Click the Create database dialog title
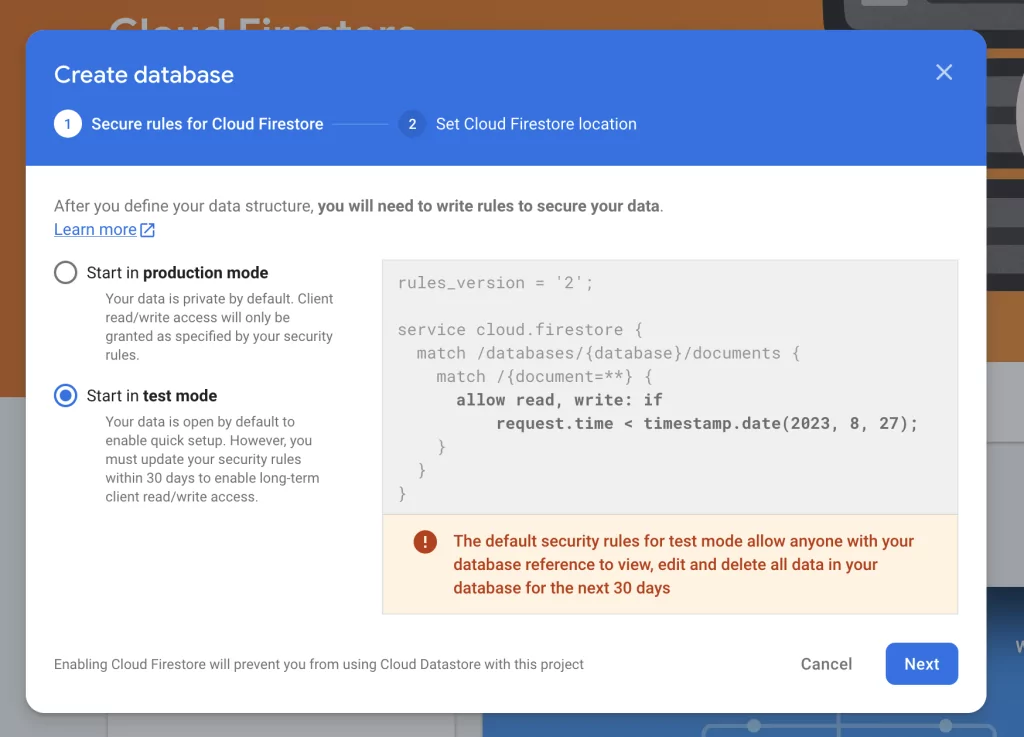This screenshot has height=737, width=1024. 144,74
